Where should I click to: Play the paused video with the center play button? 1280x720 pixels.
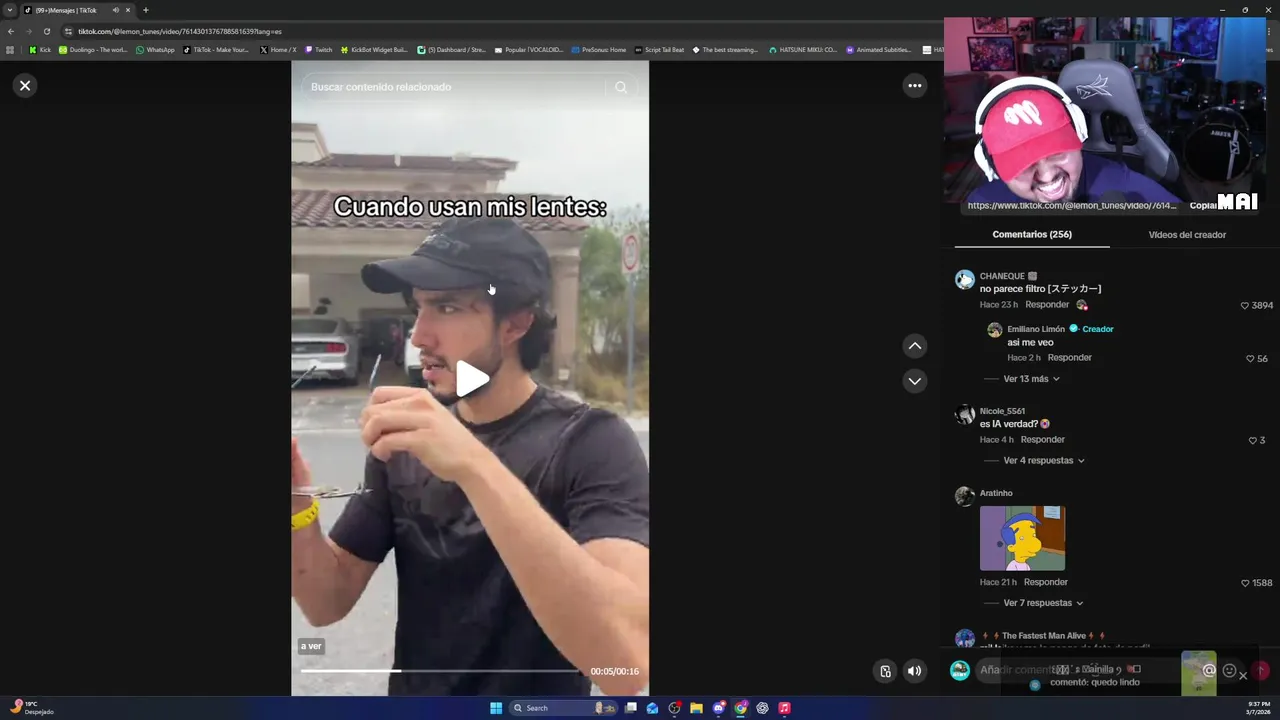click(x=472, y=379)
